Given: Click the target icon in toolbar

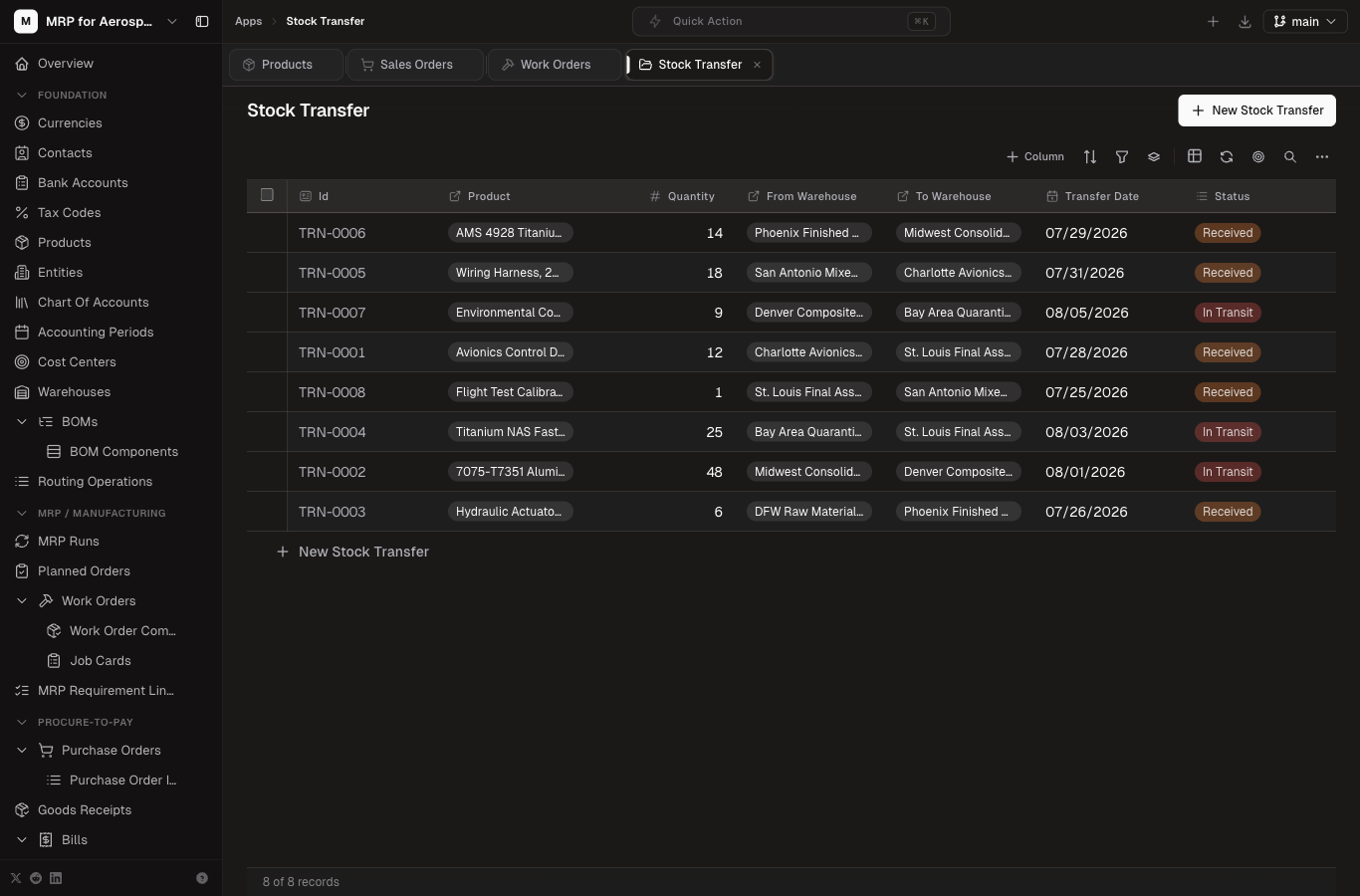Looking at the screenshot, I should point(1258,156).
